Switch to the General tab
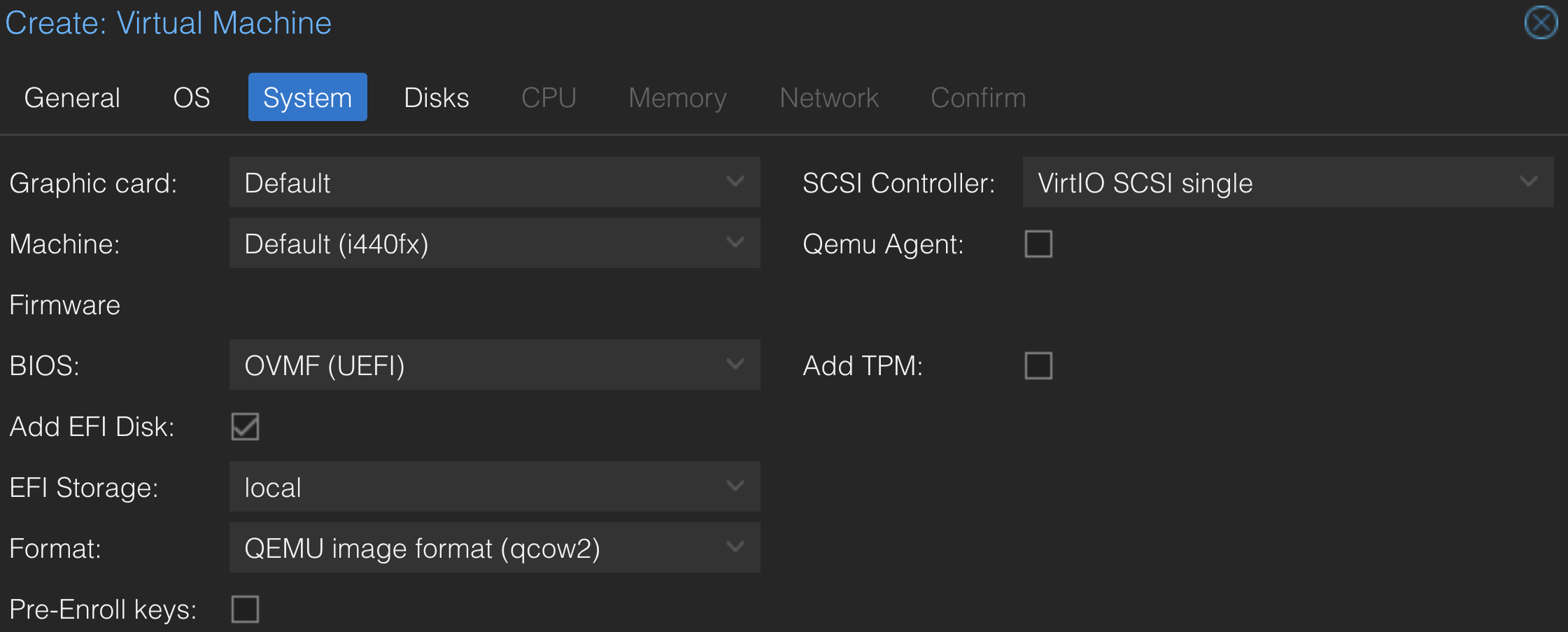Viewport: 1568px width, 632px height. click(x=72, y=97)
